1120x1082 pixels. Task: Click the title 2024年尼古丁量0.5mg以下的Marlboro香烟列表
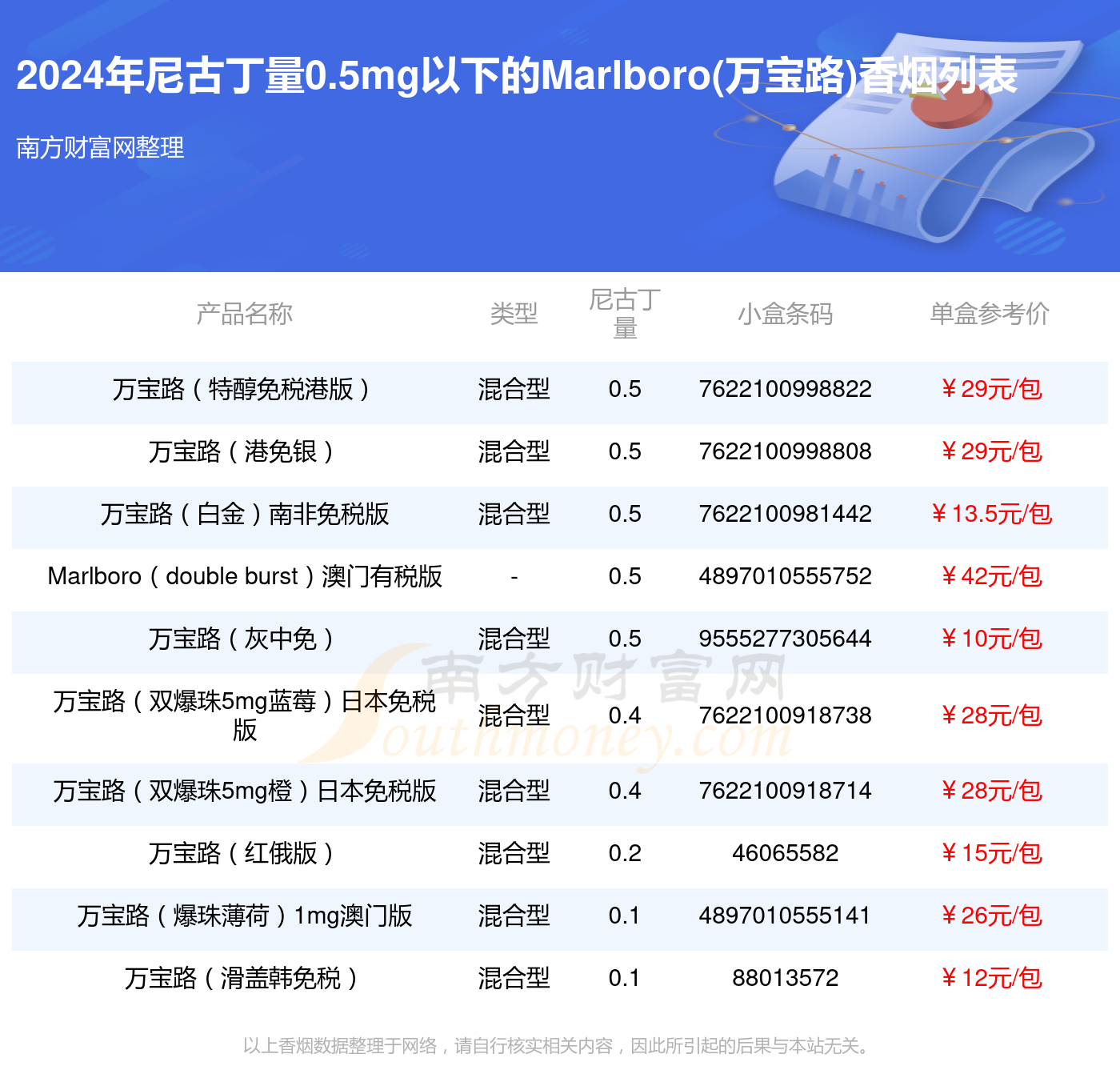[517, 77]
